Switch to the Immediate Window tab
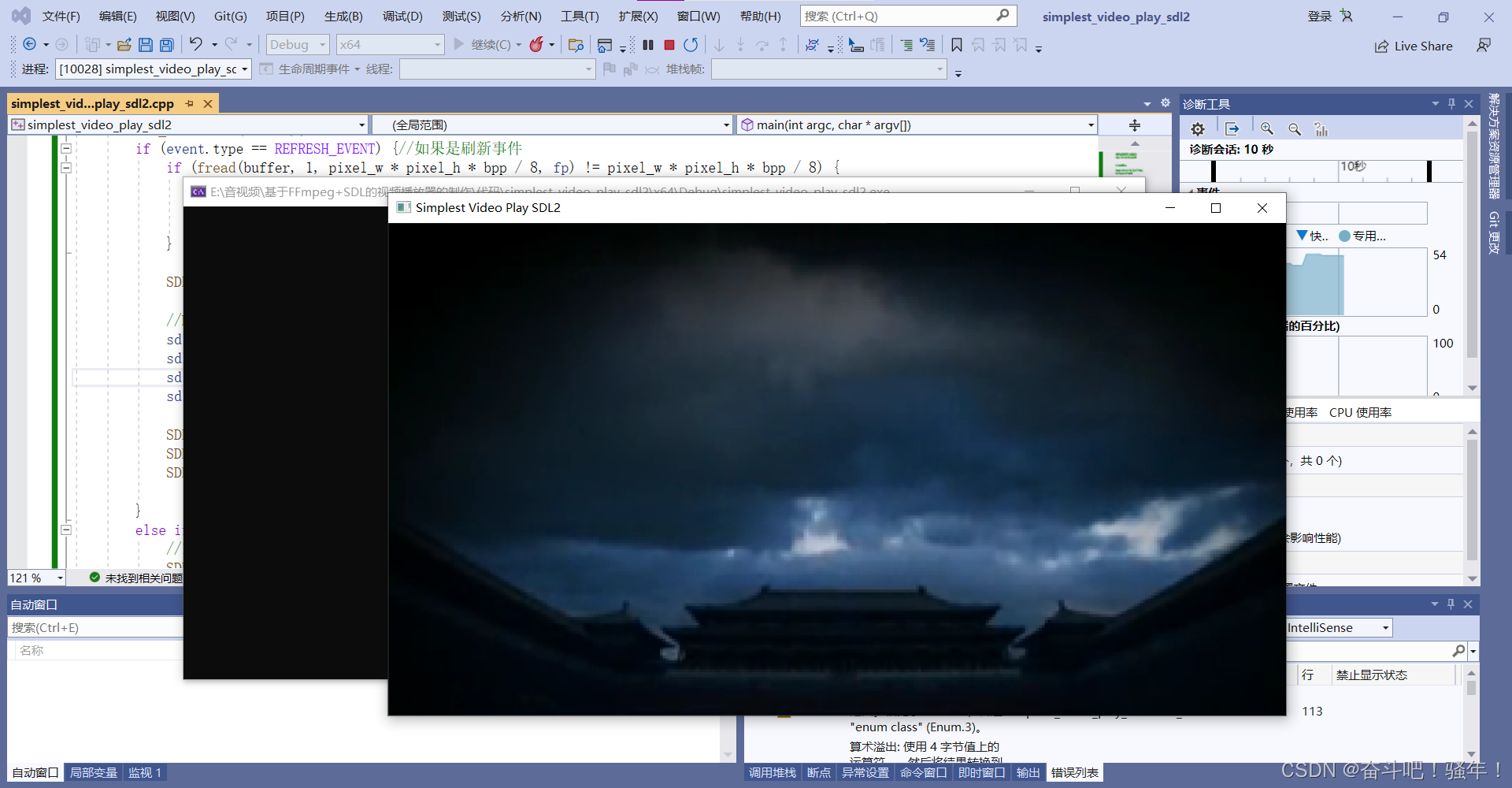 click(982, 773)
